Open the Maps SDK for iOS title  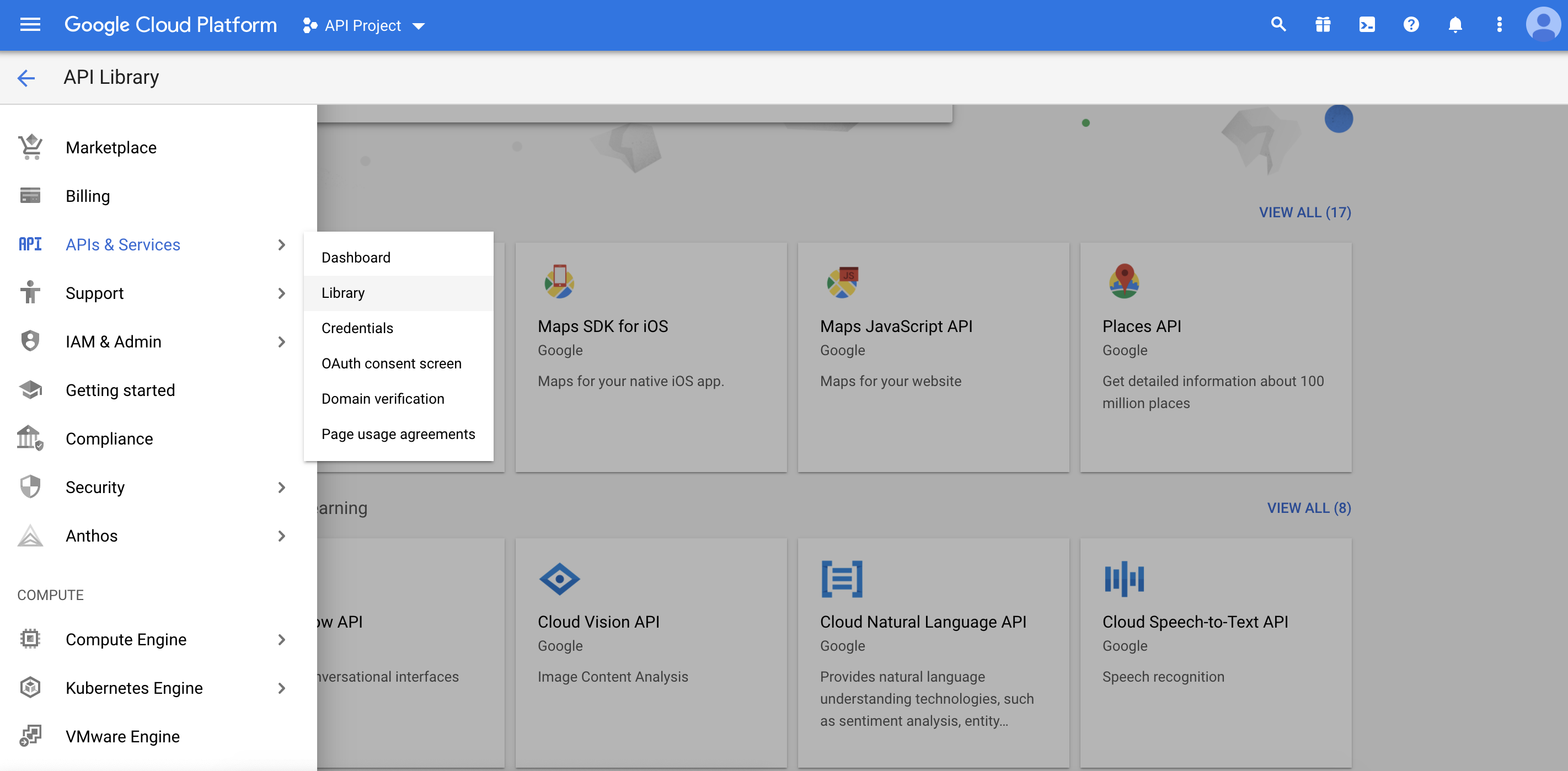click(603, 326)
